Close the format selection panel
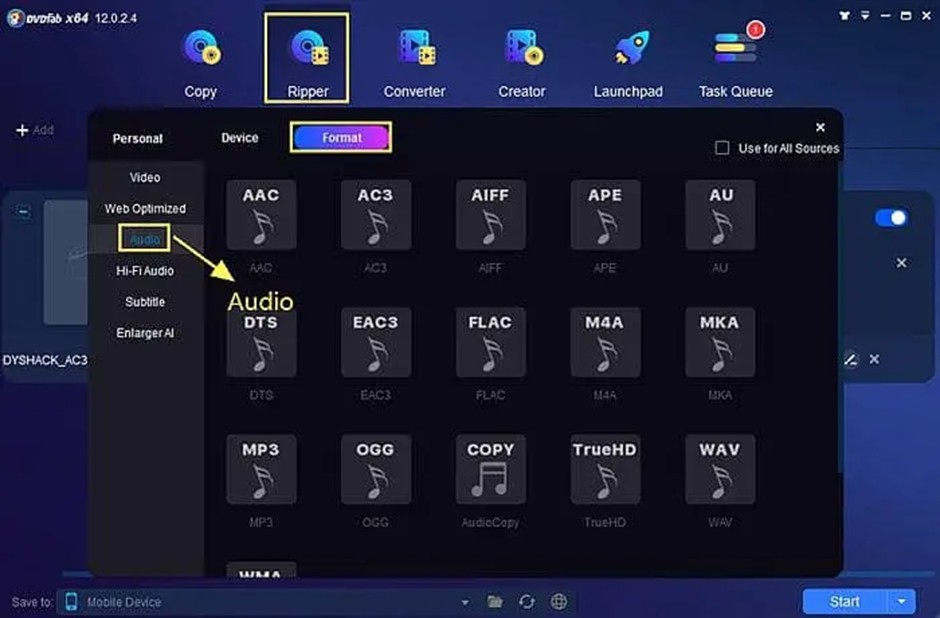Viewport: 940px width, 618px height. [x=820, y=127]
